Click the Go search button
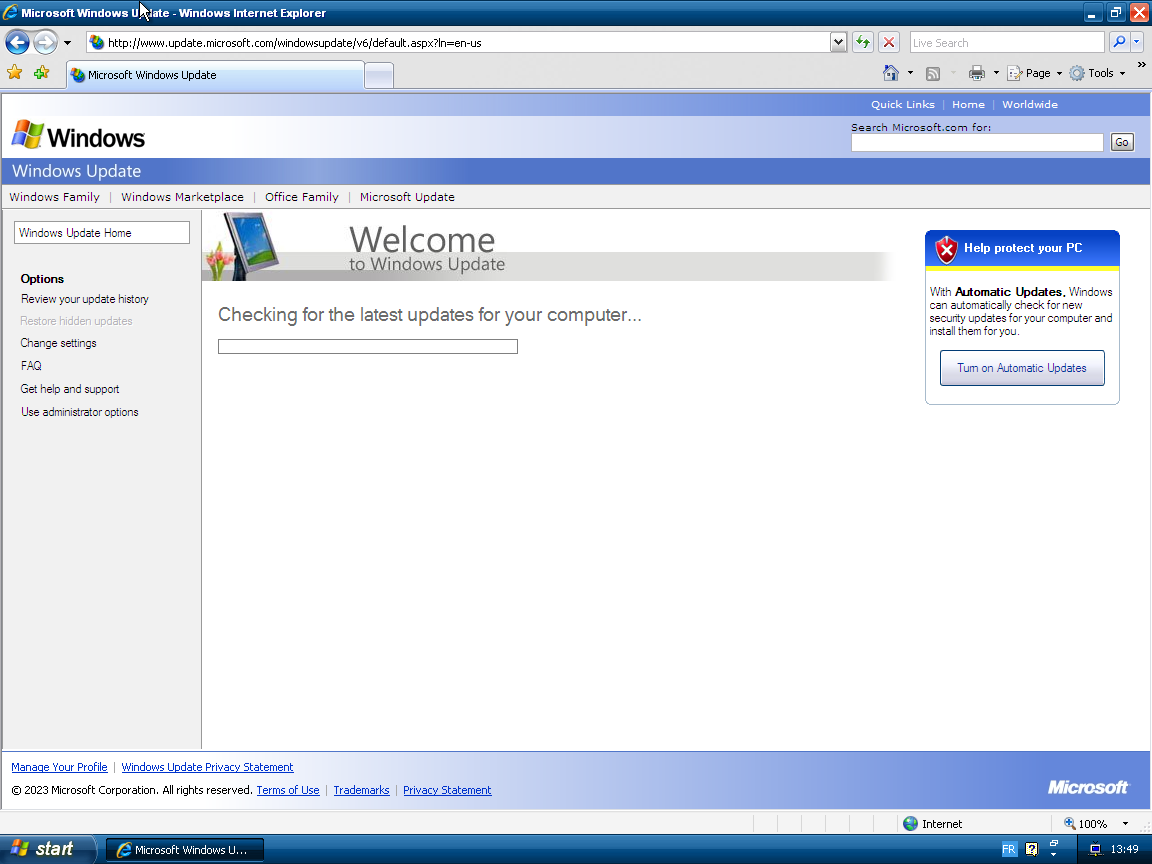 pos(1122,143)
